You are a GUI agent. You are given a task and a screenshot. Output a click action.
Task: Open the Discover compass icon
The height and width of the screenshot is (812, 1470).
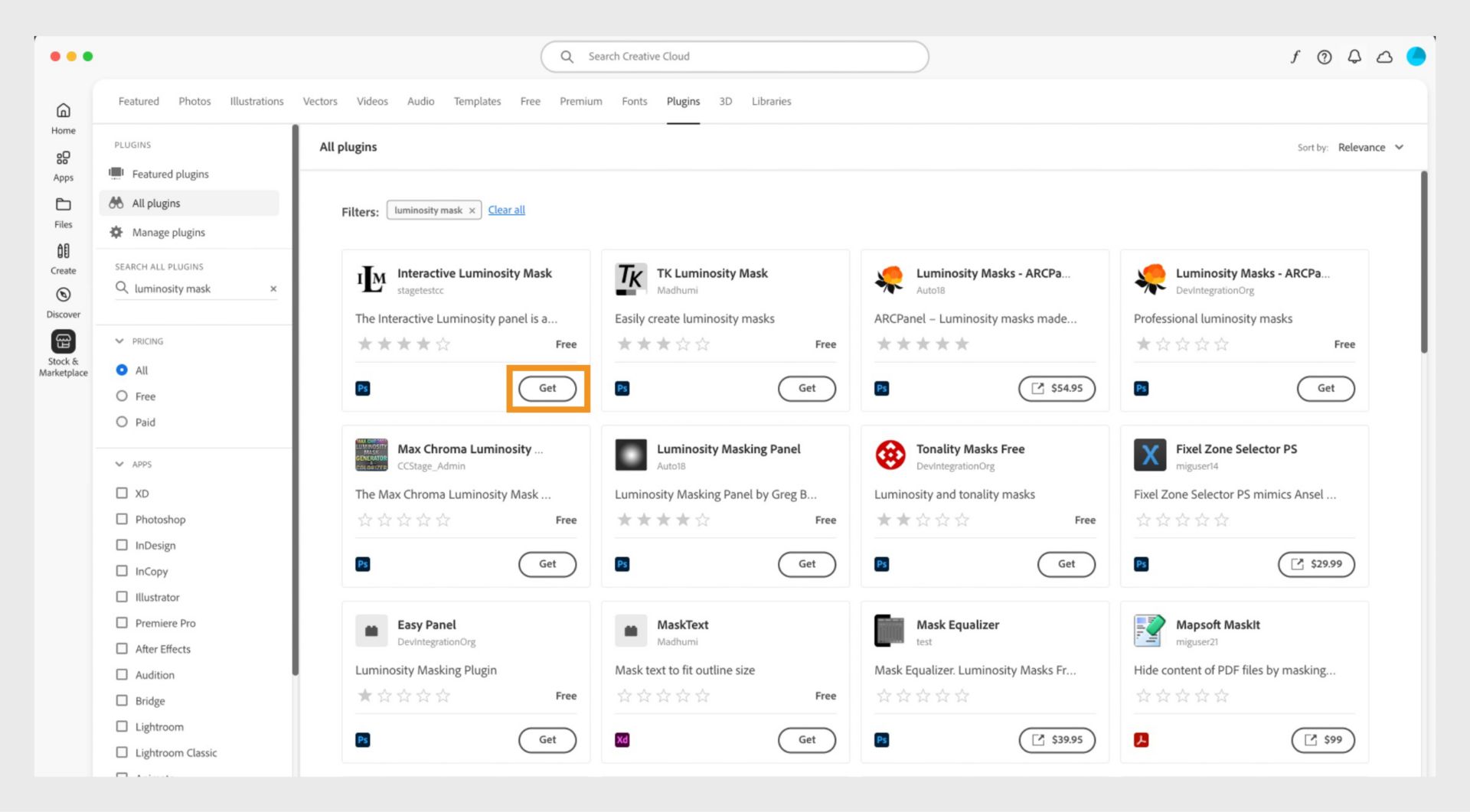63,295
